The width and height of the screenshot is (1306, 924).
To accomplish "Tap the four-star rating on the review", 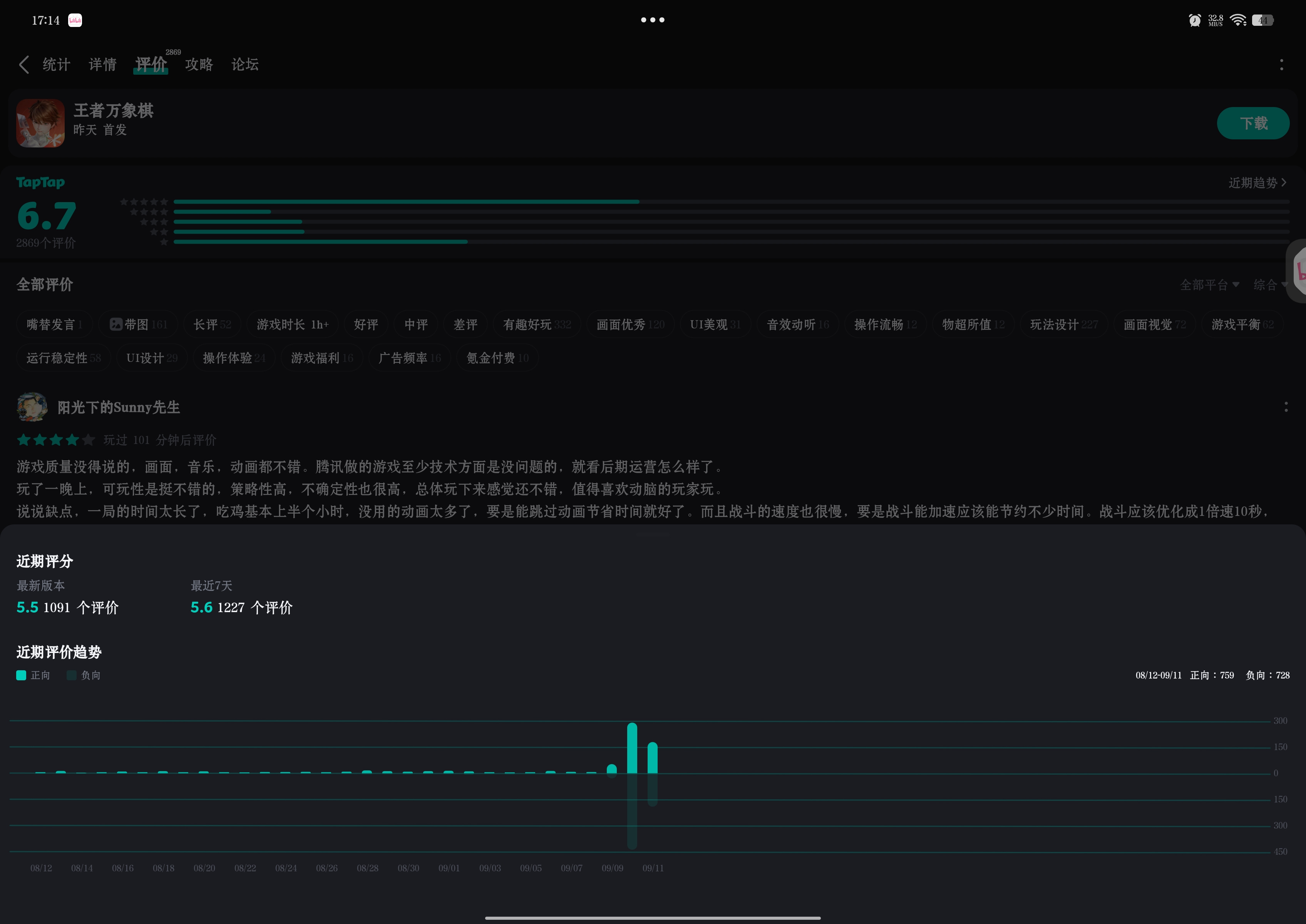I will pyautogui.click(x=56, y=440).
